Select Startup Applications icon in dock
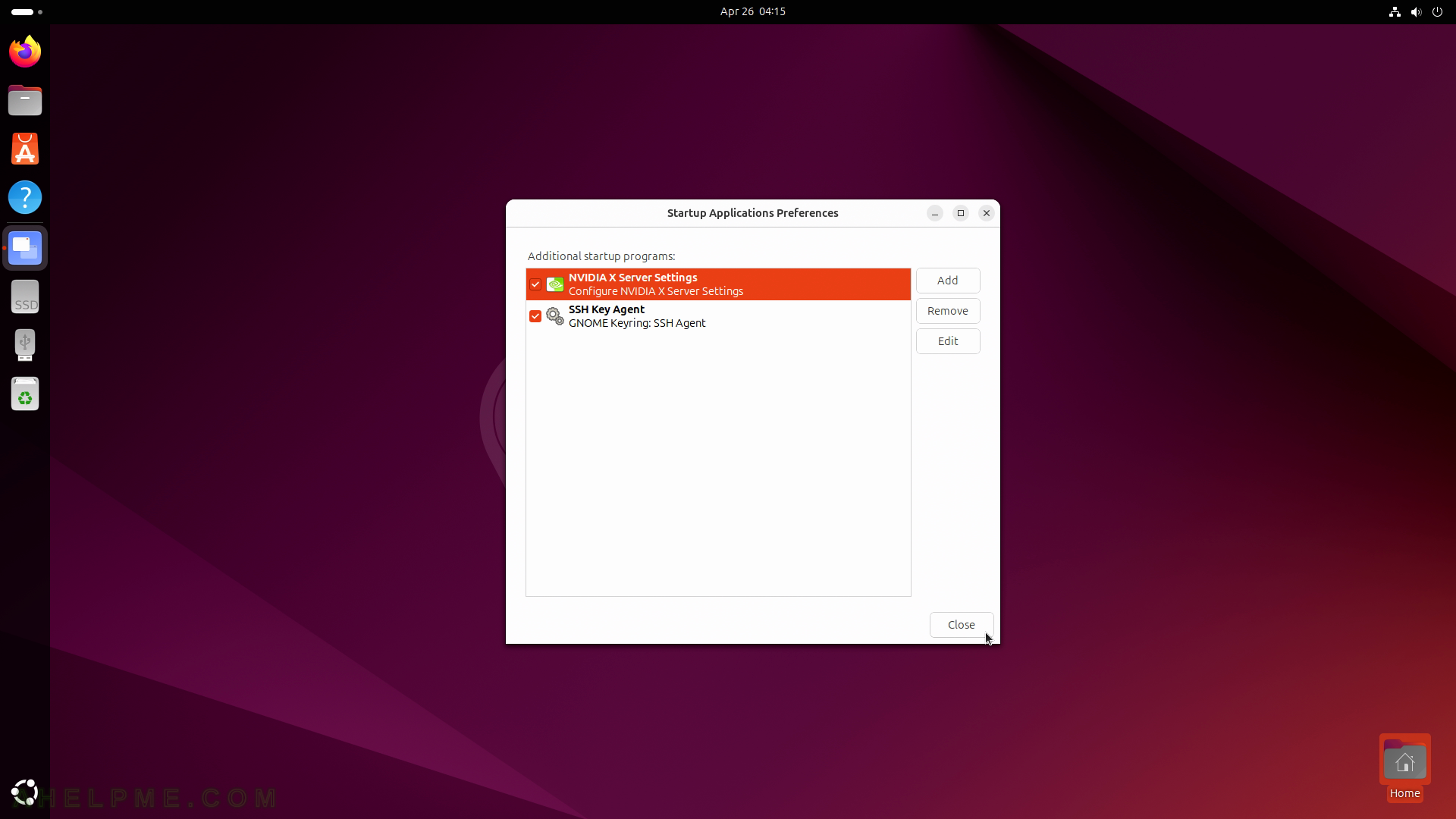The width and height of the screenshot is (1456, 819). point(25,248)
